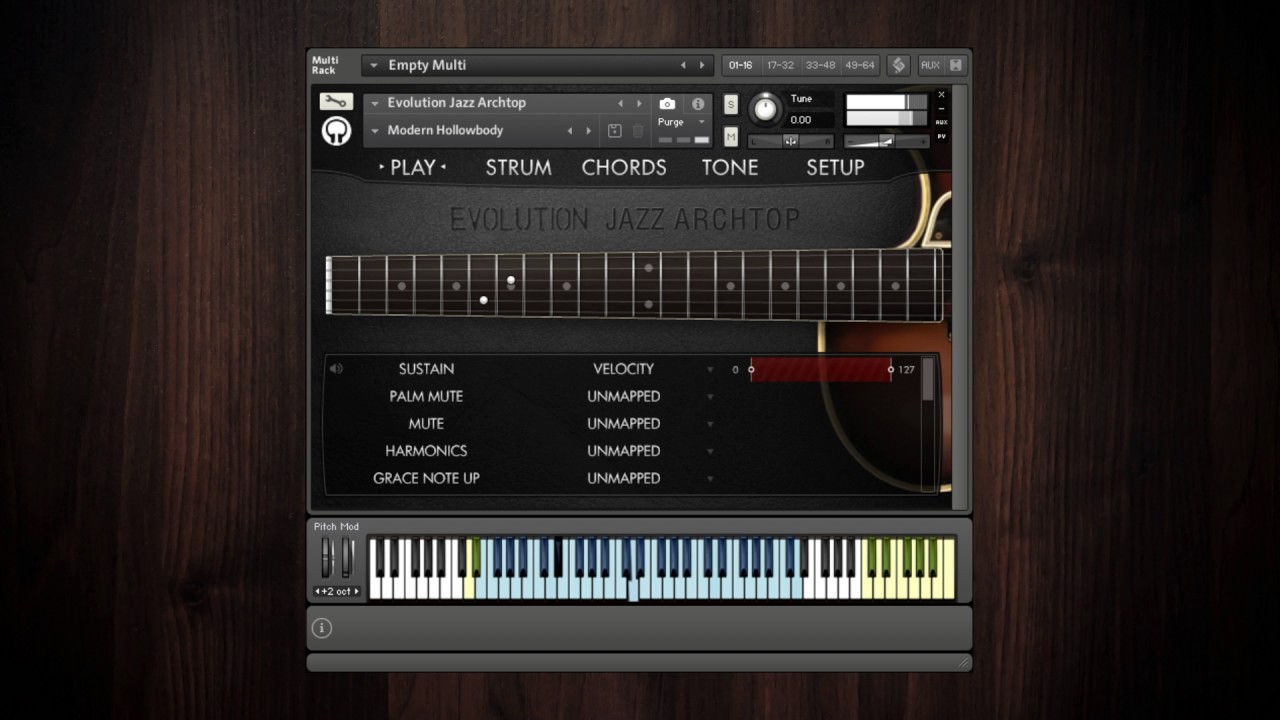Viewport: 1280px width, 720px height.
Task: Open the CHORDS tab
Action: 624,167
